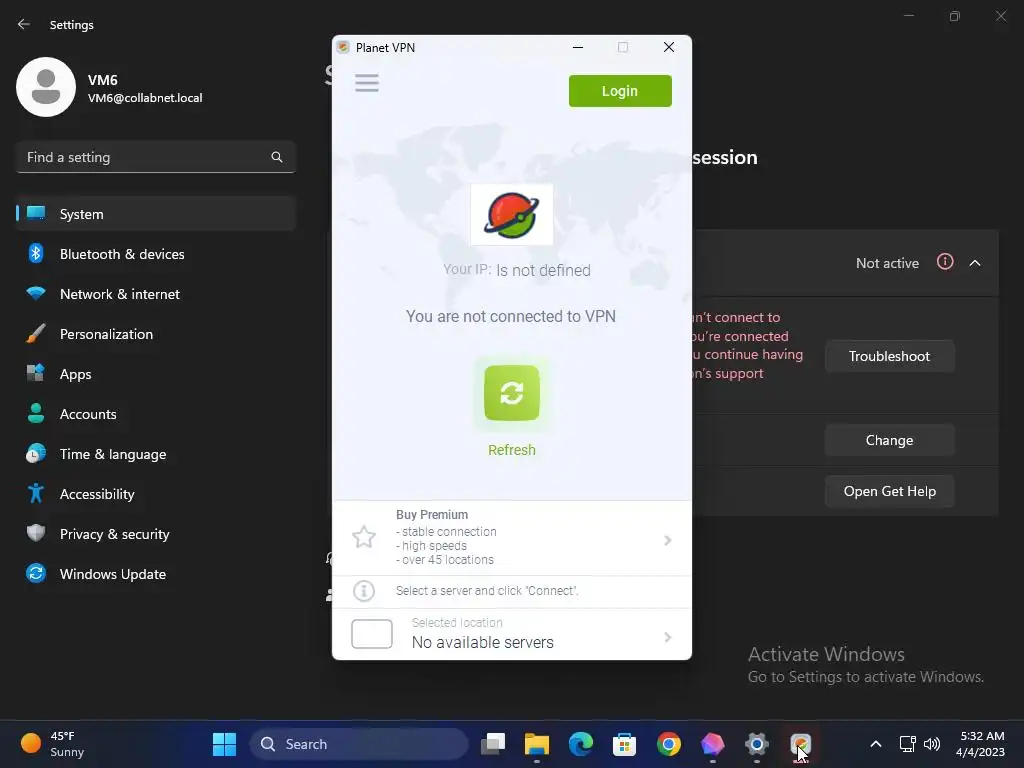Viewport: 1024px width, 768px height.
Task: Click the "Is not defined" IP value
Action: tap(543, 270)
